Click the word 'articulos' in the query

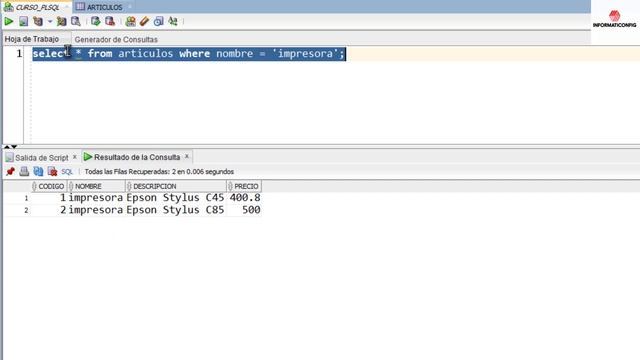click(x=146, y=53)
